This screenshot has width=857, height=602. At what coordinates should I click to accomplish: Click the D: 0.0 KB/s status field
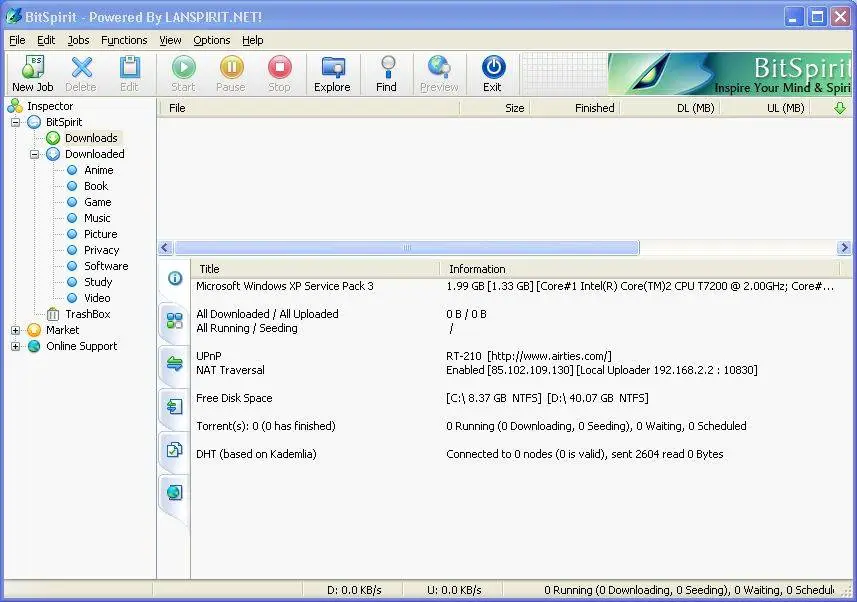coord(353,591)
